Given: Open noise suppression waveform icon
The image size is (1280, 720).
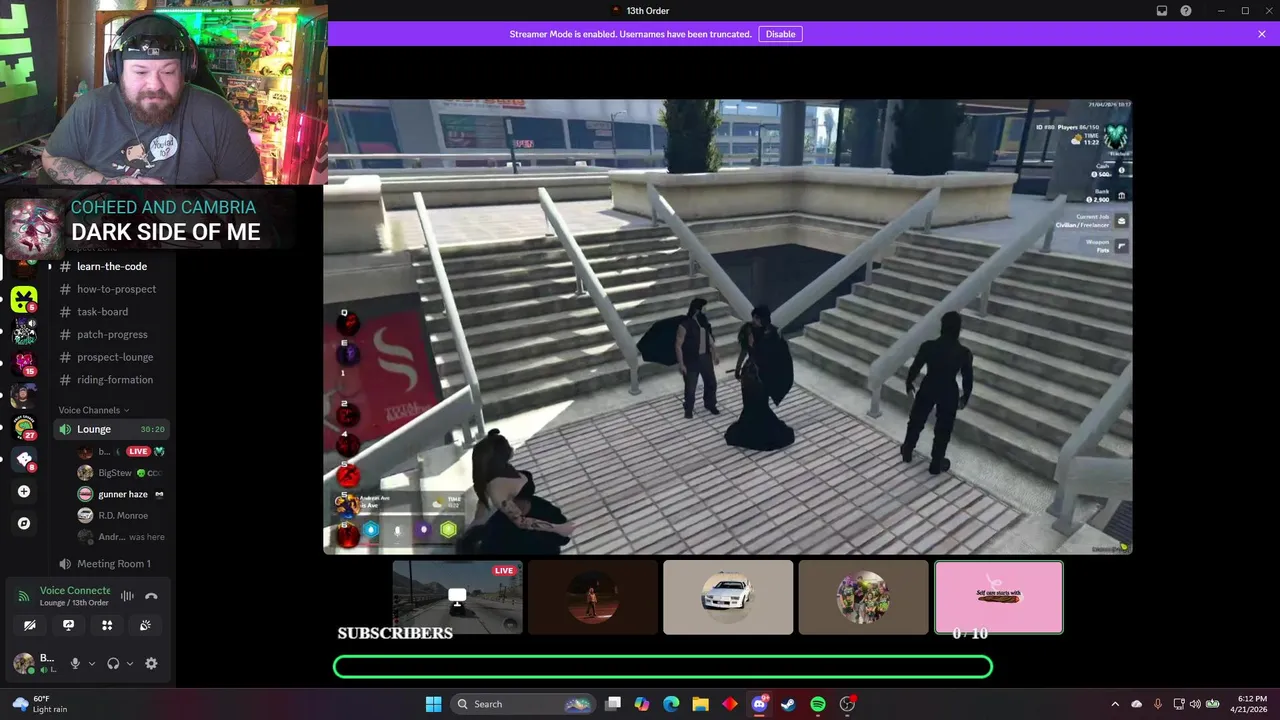Looking at the screenshot, I should click(127, 596).
